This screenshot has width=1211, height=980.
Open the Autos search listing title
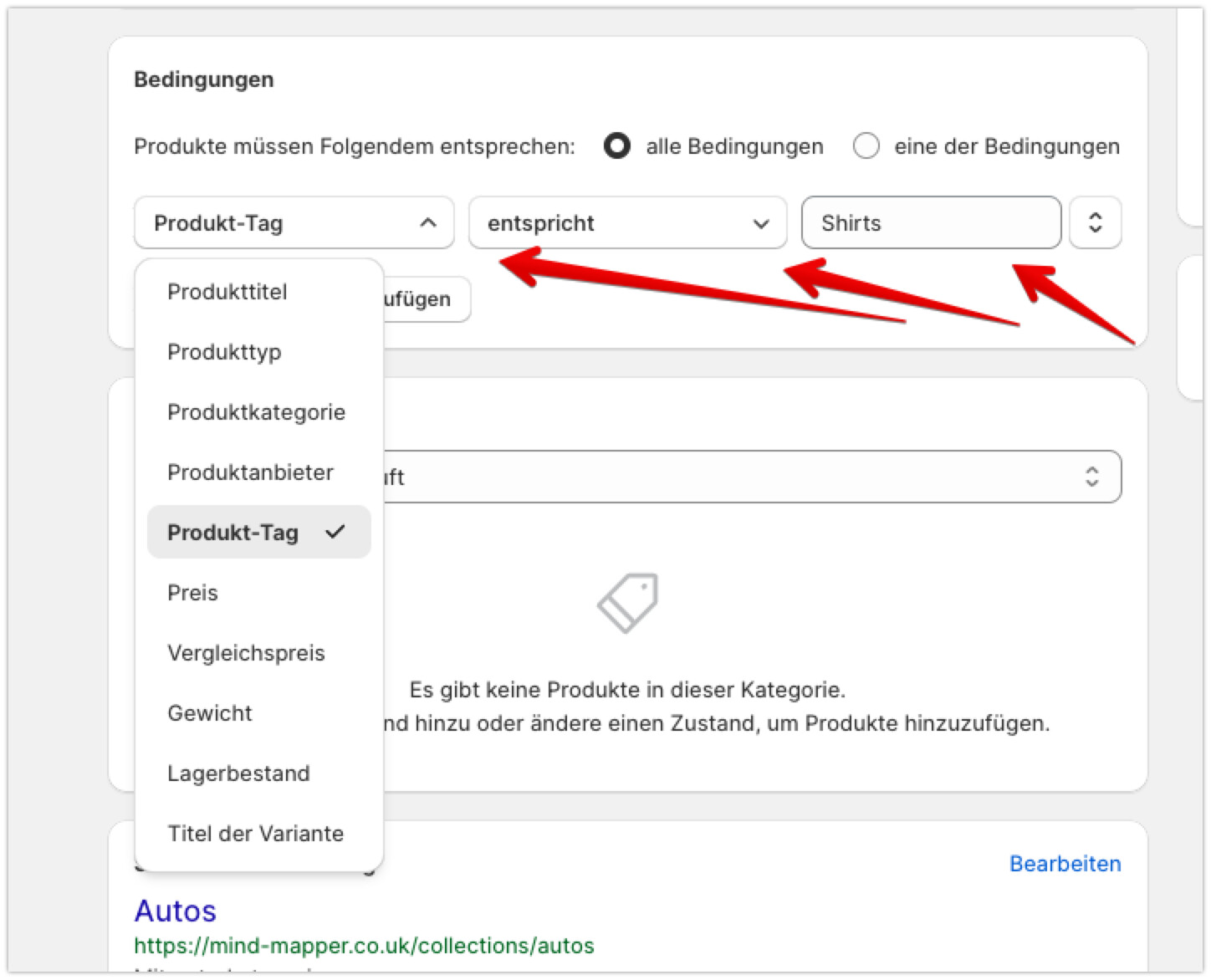tap(176, 911)
